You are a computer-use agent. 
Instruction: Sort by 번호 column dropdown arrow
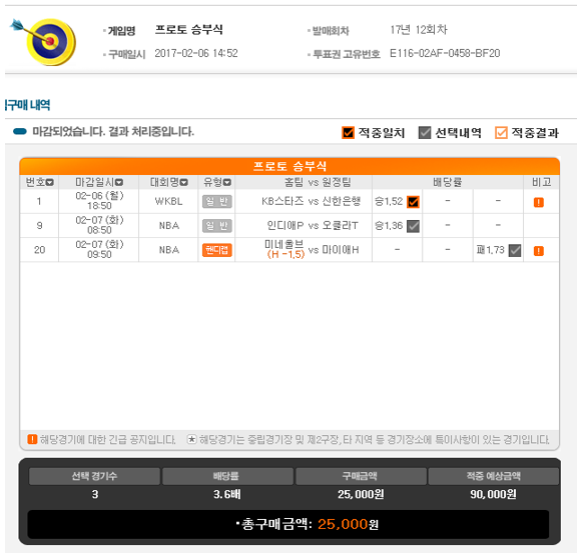(50, 182)
